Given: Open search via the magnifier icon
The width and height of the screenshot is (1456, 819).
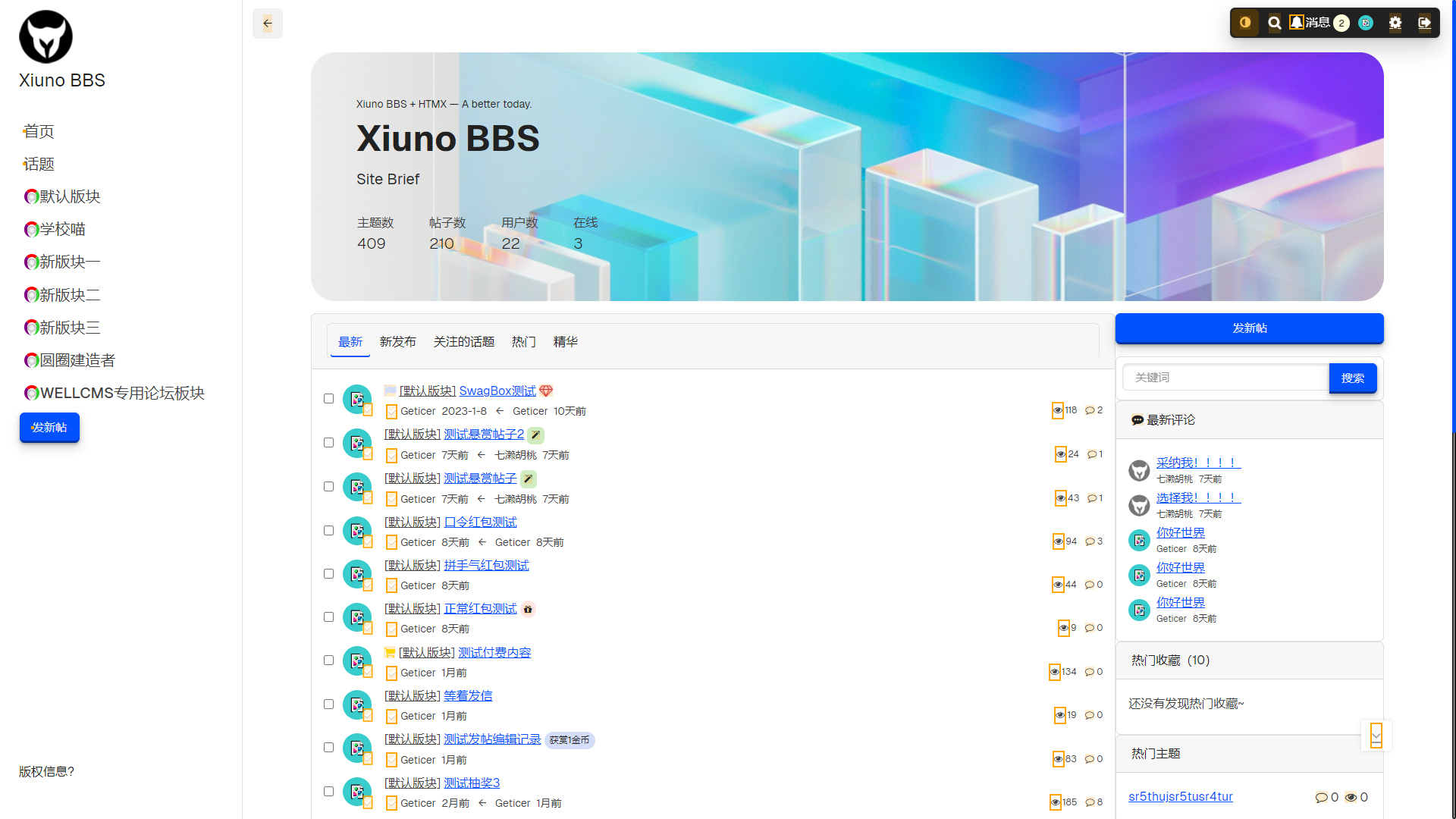Looking at the screenshot, I should tap(1275, 23).
